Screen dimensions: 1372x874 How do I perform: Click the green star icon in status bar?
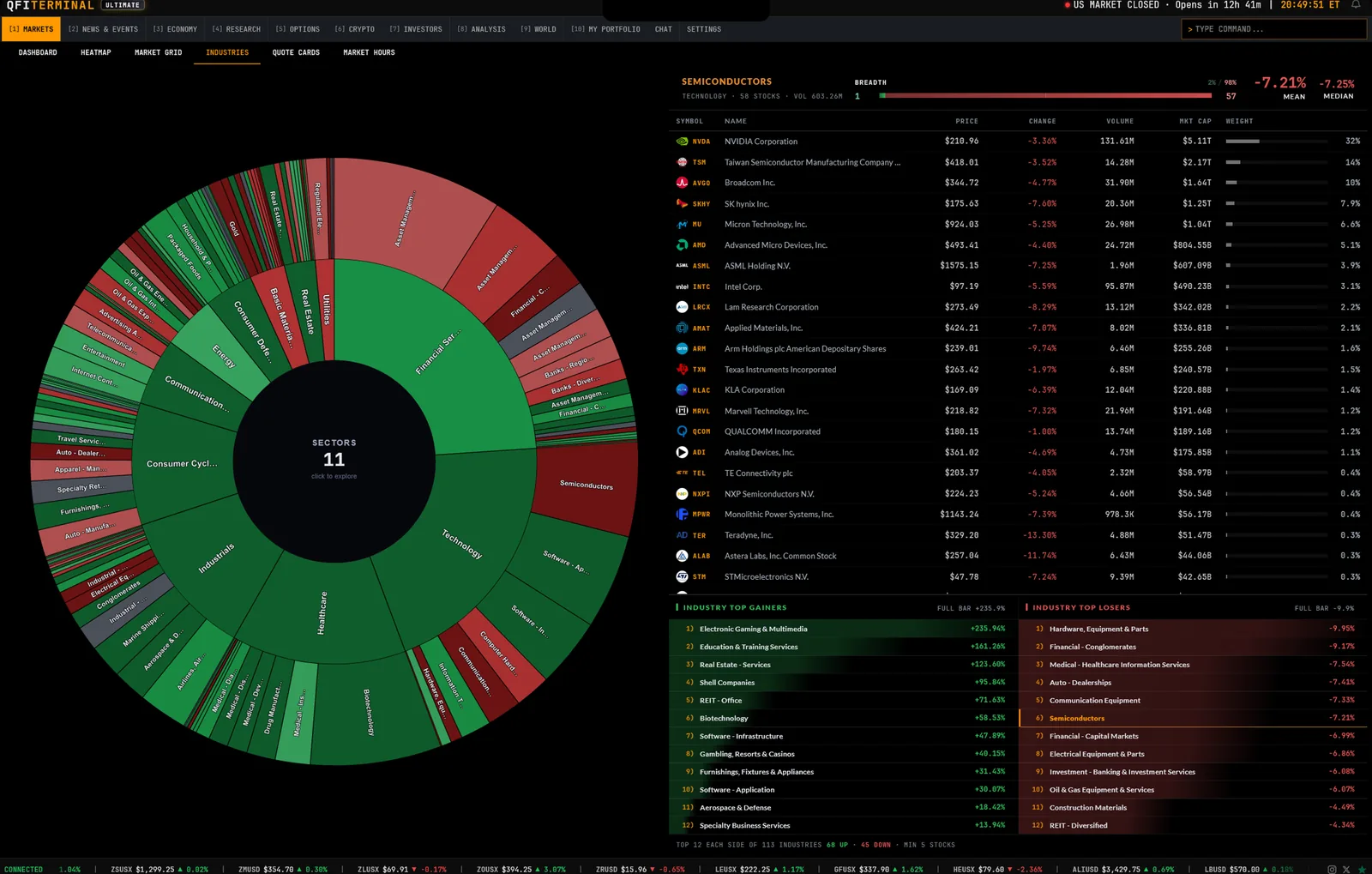(x=1362, y=869)
